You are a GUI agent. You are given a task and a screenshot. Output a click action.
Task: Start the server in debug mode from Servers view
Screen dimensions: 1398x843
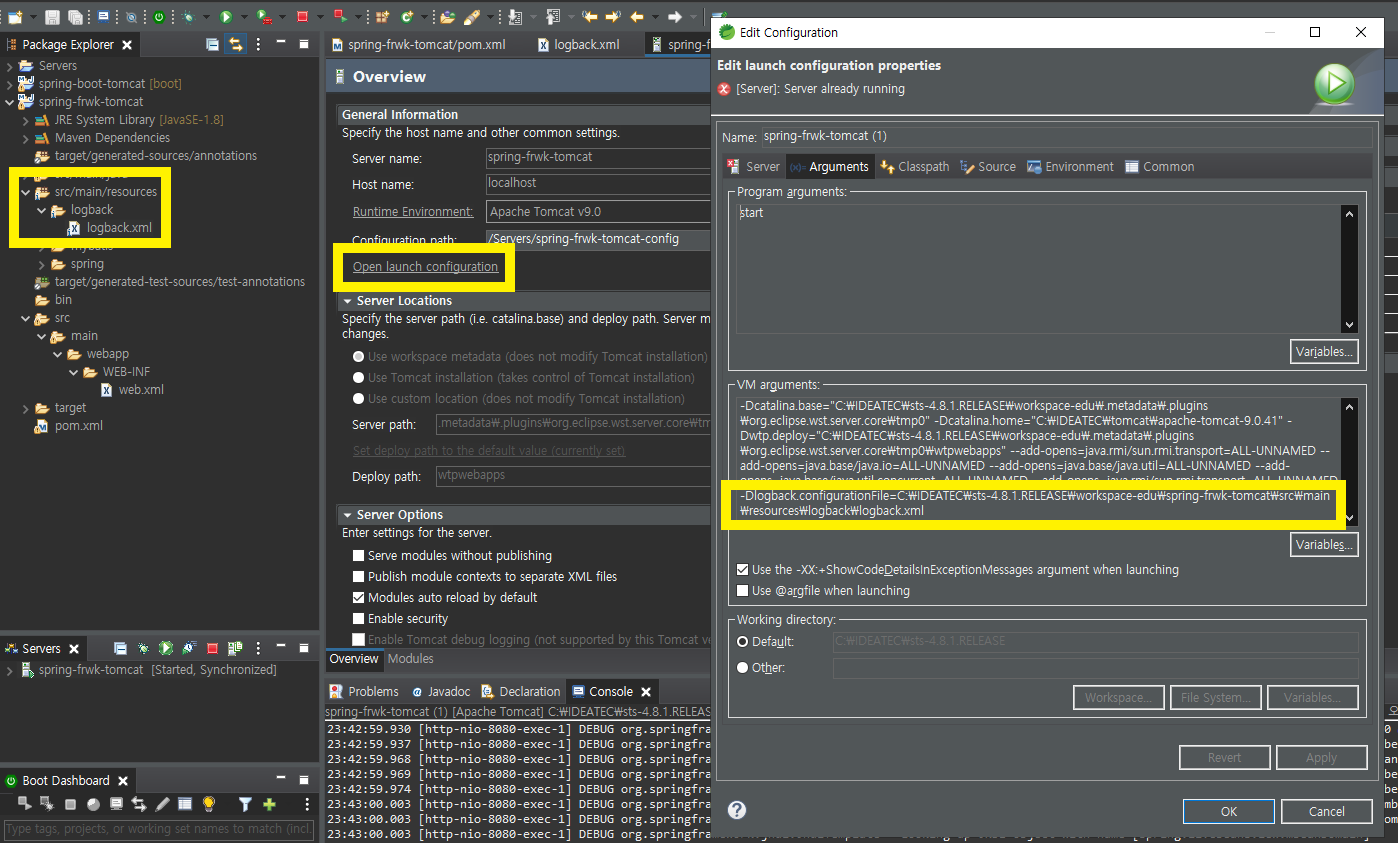point(144,648)
